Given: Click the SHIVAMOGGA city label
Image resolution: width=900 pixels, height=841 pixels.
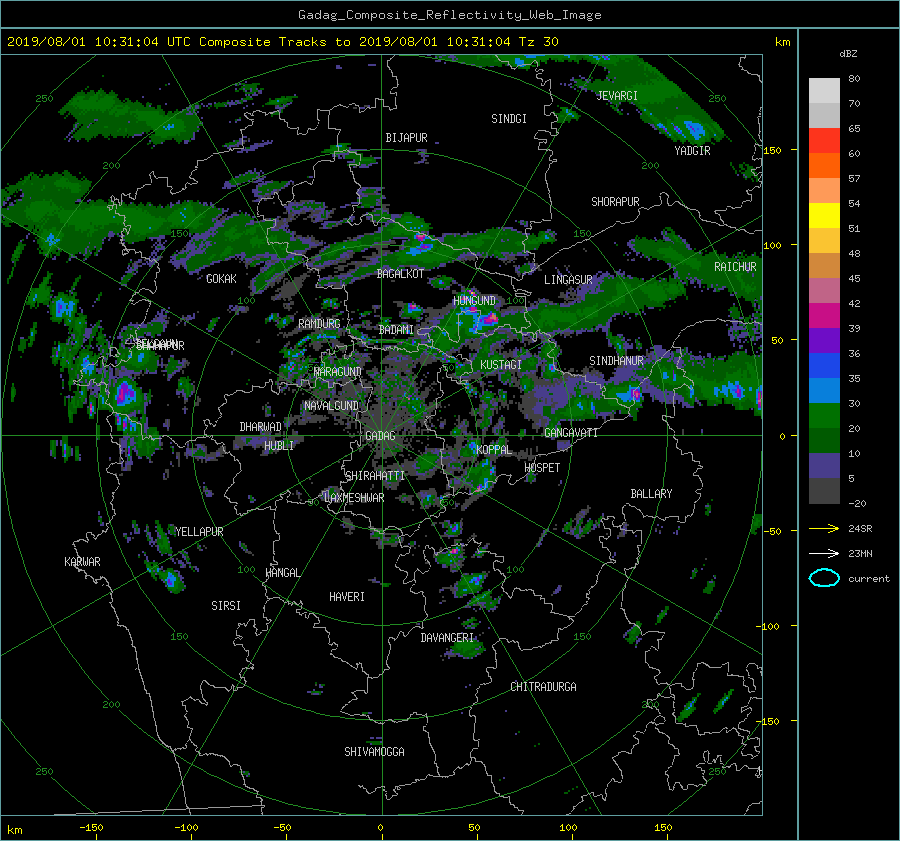Looking at the screenshot, I should 374,751.
